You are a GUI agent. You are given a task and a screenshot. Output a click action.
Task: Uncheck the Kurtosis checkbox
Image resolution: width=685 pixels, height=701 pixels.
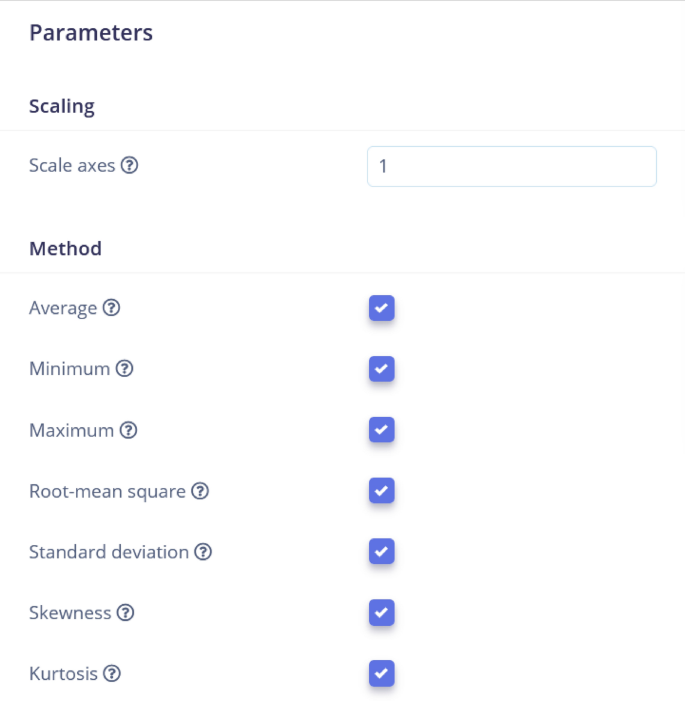pyautogui.click(x=381, y=674)
